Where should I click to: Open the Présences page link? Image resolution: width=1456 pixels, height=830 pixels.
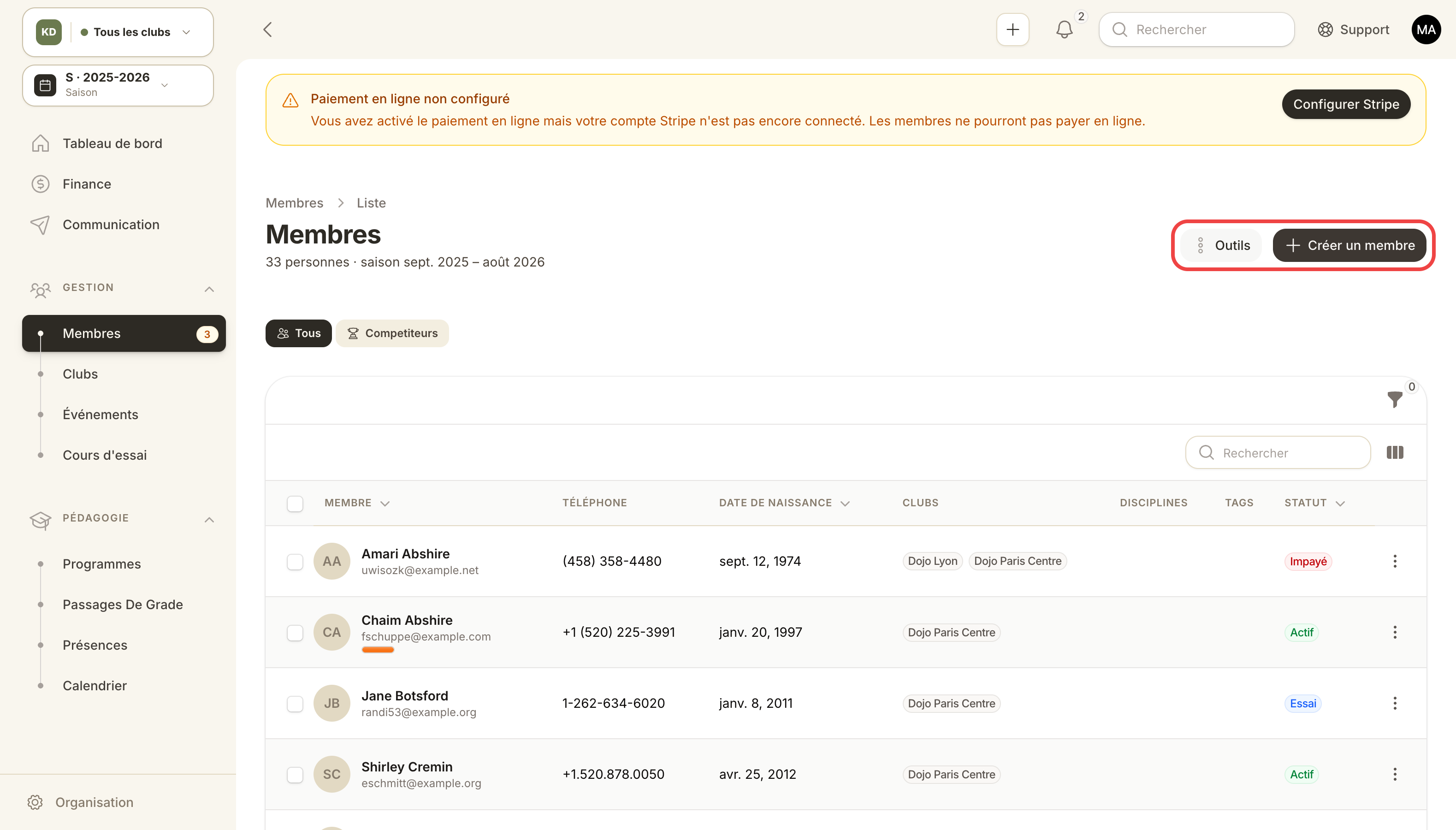click(95, 645)
